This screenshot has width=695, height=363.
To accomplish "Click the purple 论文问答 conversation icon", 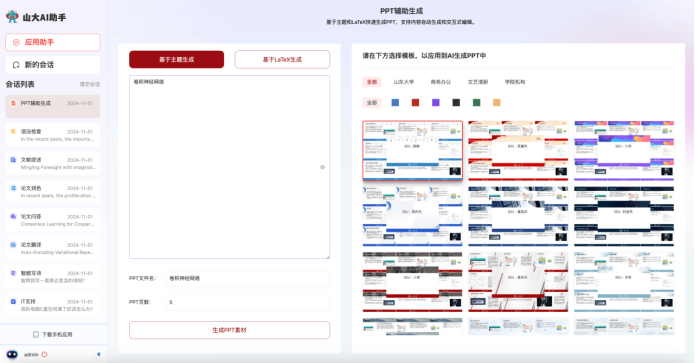I will pos(13,217).
